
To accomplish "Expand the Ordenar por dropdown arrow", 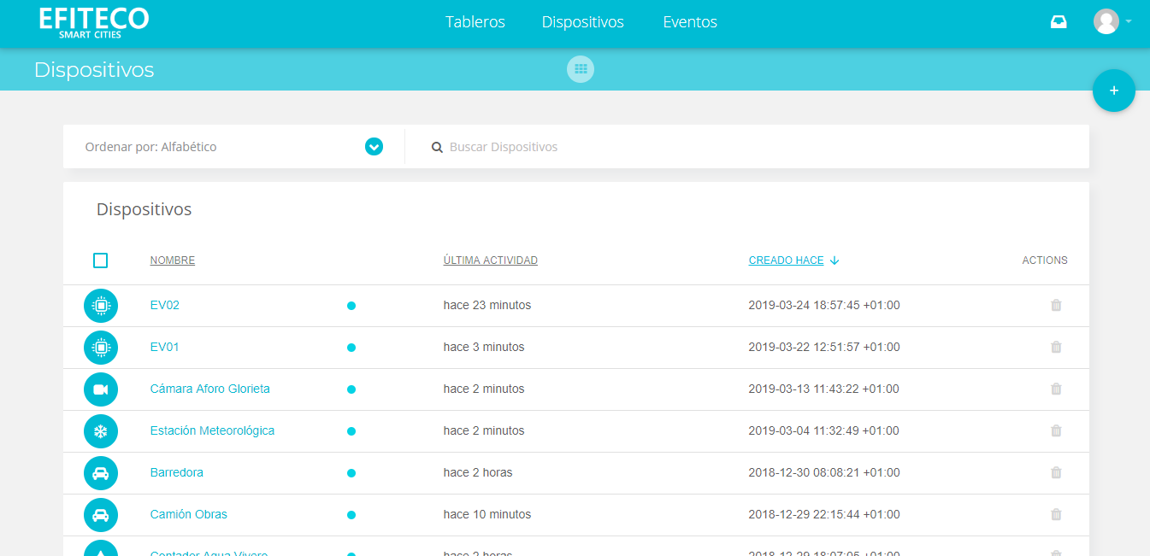I will coord(374,147).
